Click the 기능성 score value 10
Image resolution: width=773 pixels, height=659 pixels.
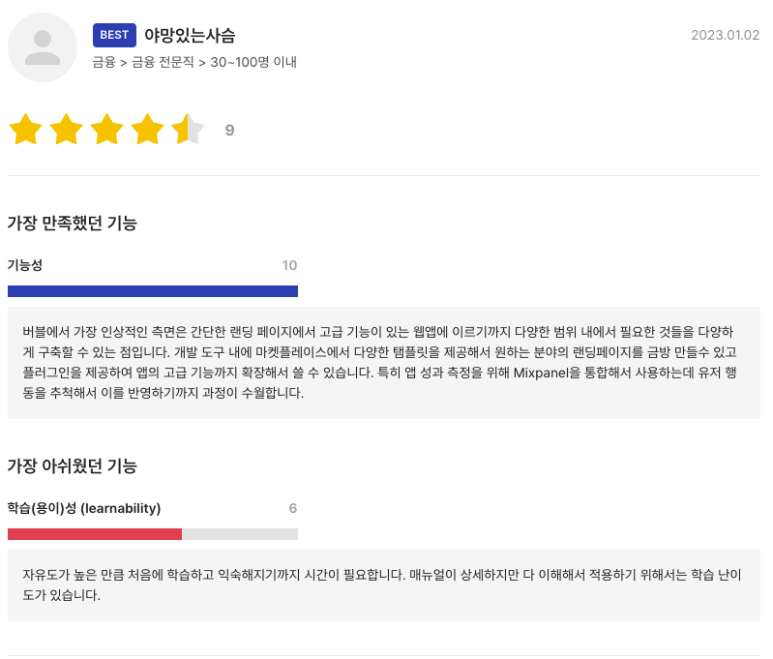click(x=289, y=265)
